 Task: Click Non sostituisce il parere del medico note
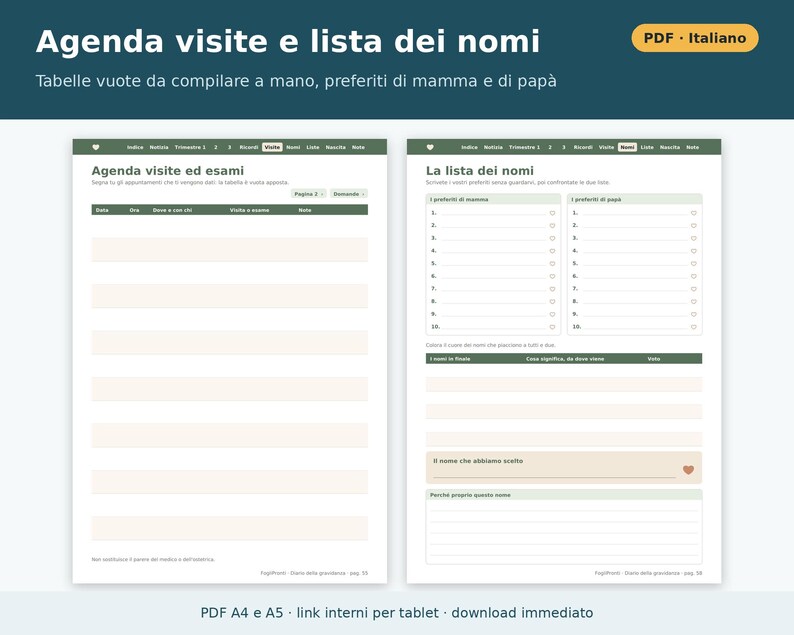153,560
